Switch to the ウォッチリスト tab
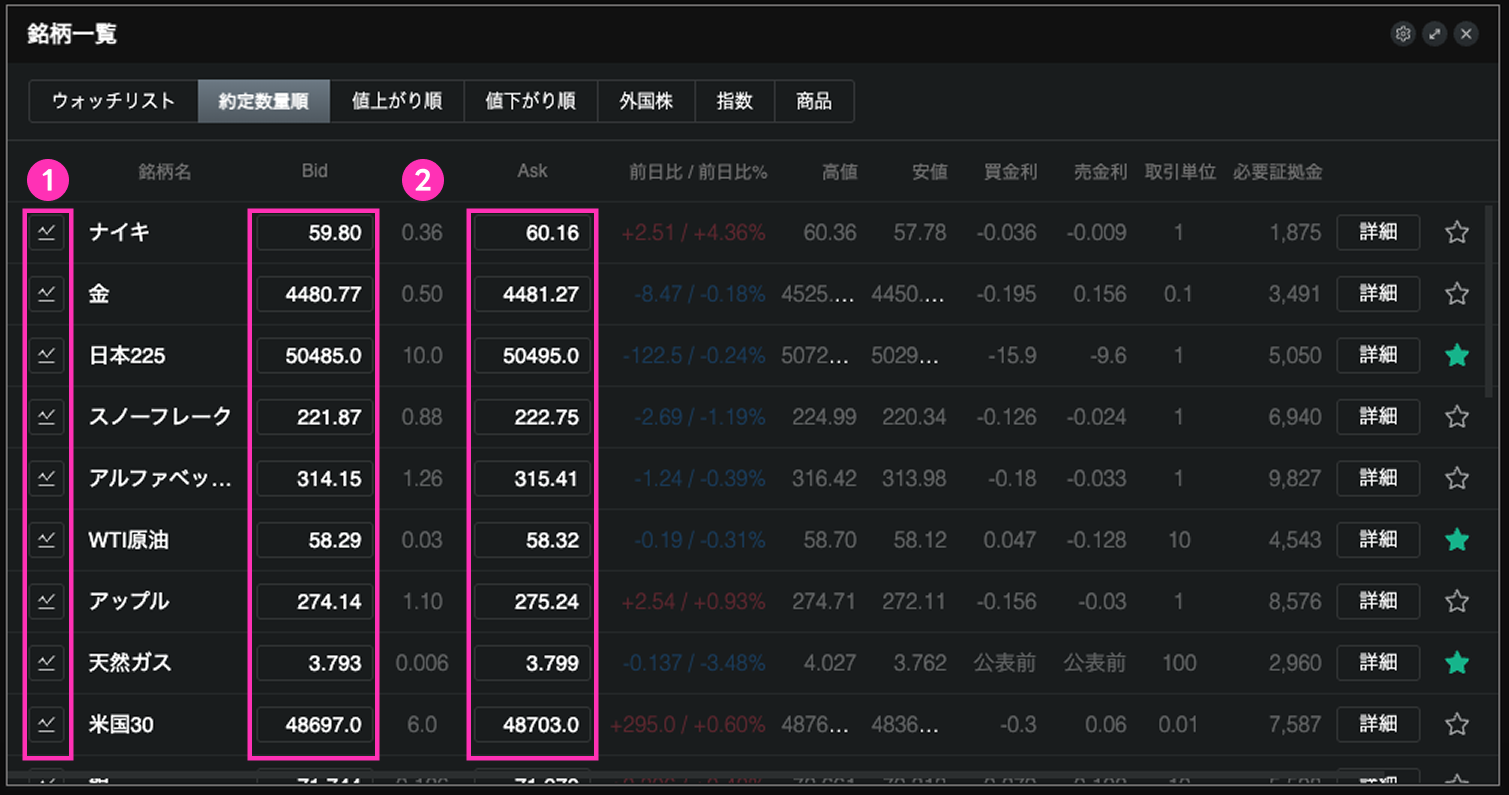 pyautogui.click(x=113, y=101)
